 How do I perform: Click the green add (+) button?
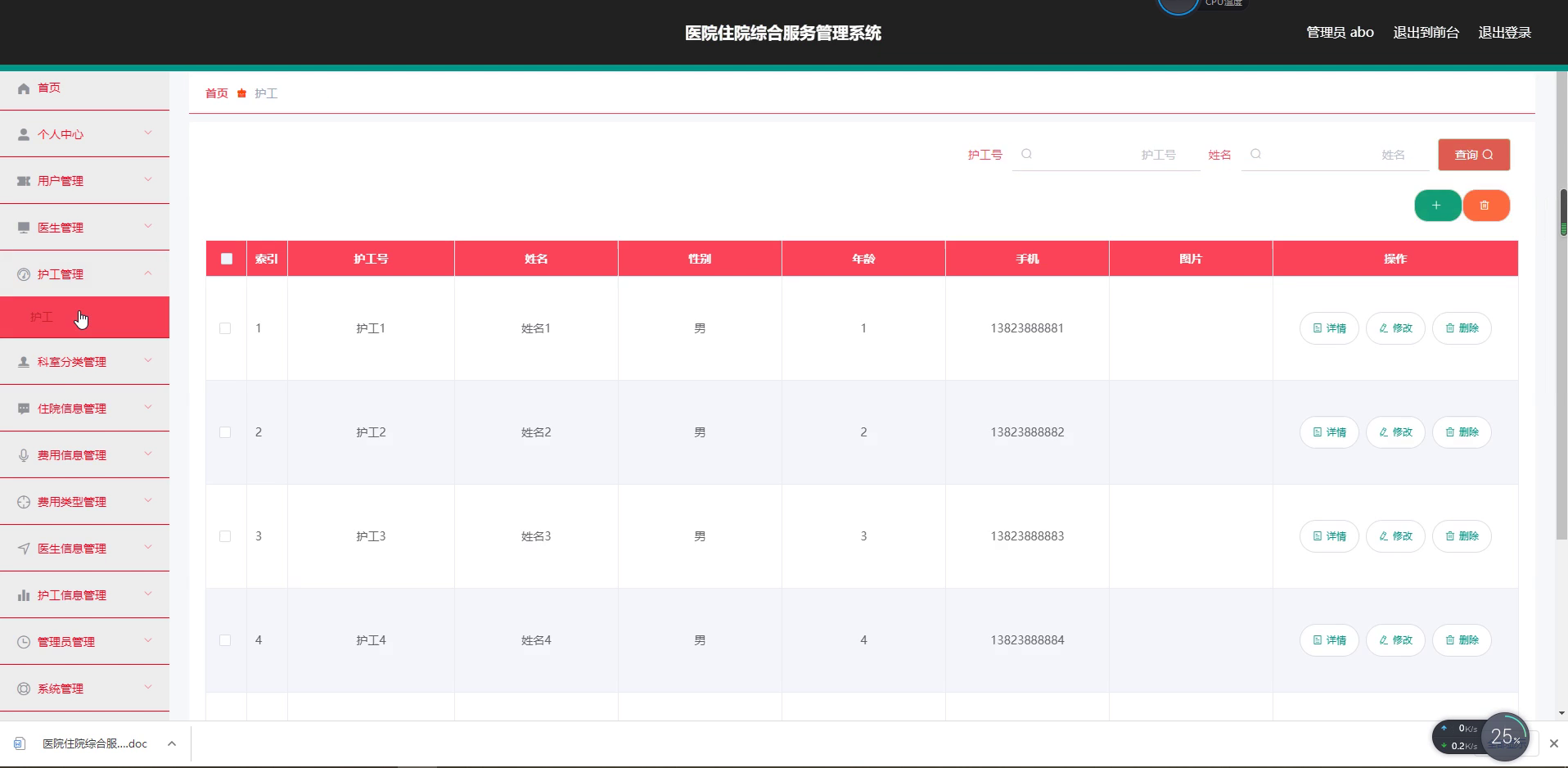pyautogui.click(x=1437, y=206)
